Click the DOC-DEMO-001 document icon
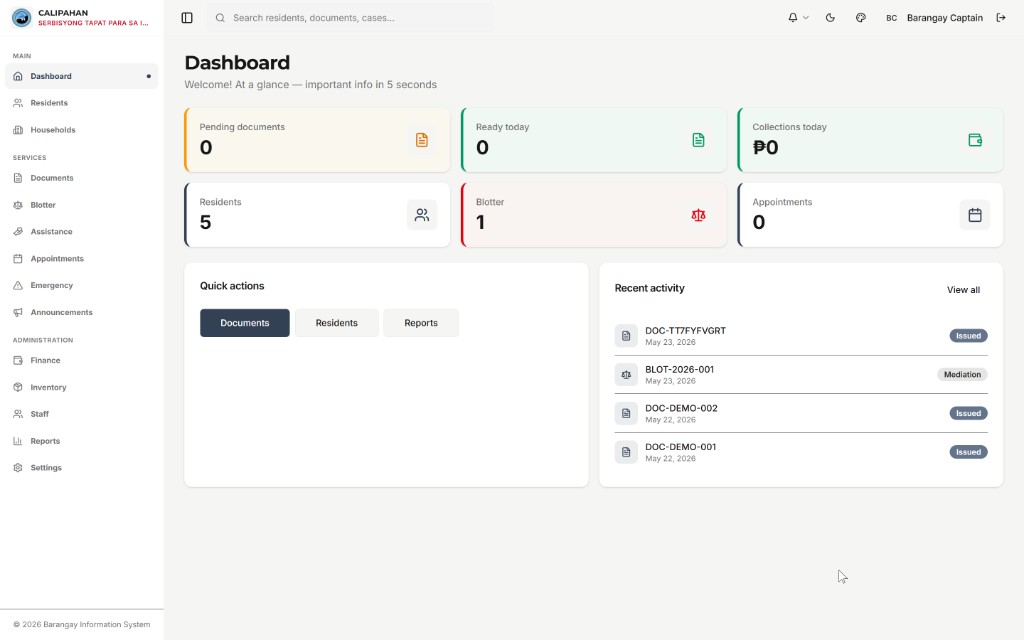 coord(626,452)
